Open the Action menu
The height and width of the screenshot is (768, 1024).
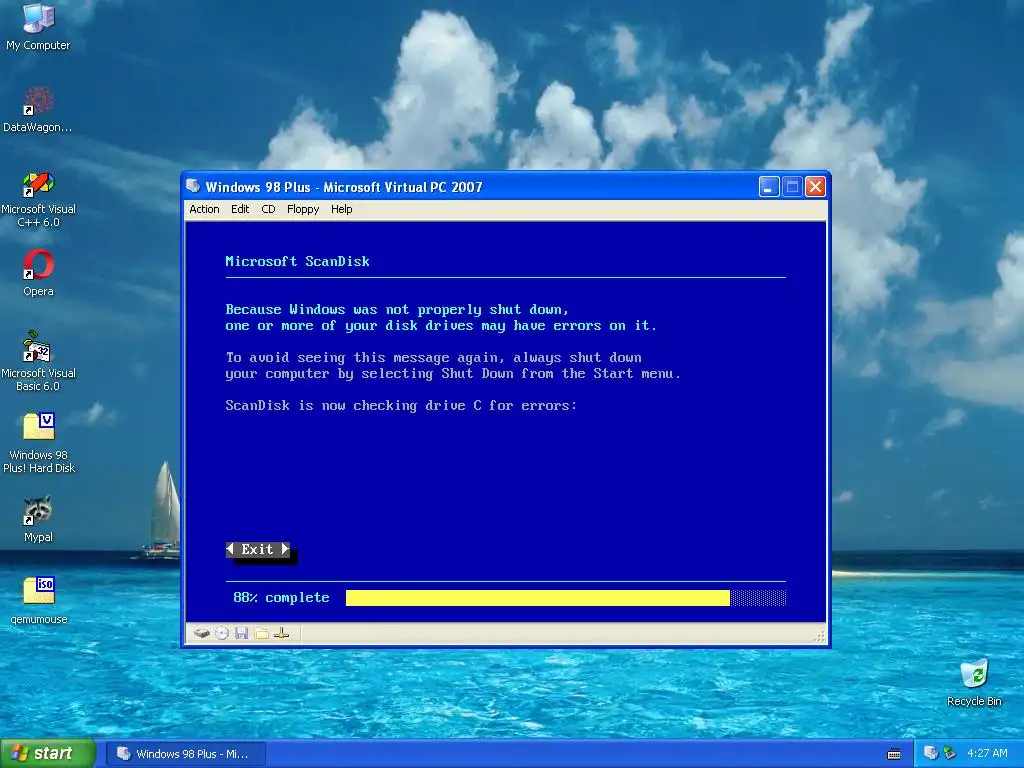[204, 209]
